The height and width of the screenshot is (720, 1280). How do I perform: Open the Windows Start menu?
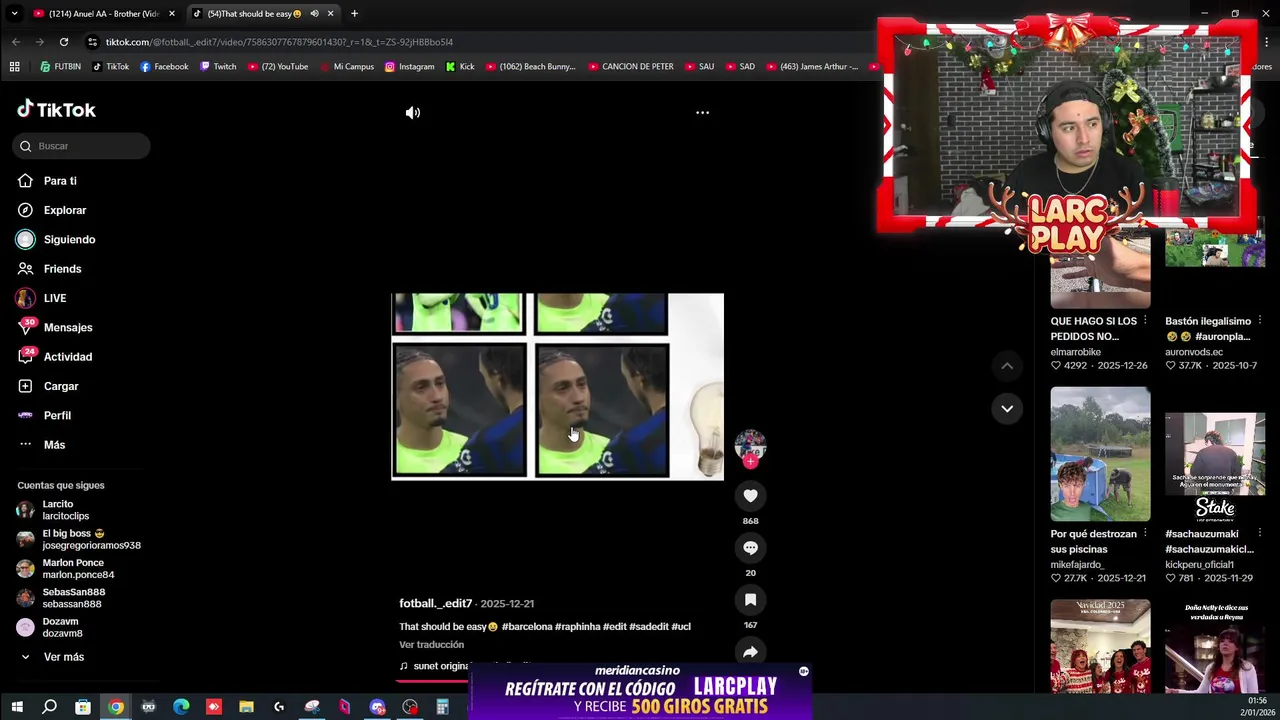16,707
